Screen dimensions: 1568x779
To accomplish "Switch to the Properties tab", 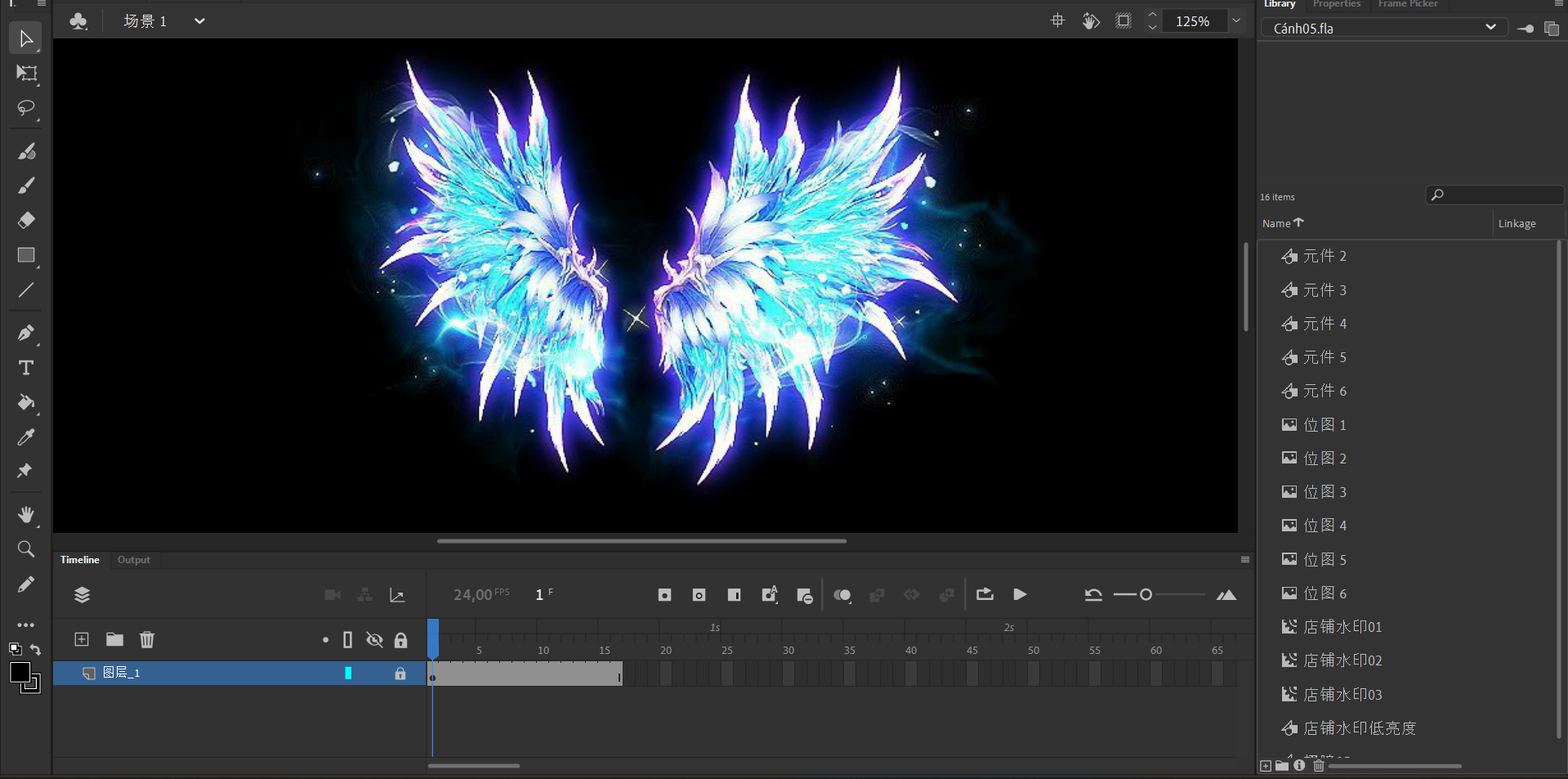I will pyautogui.click(x=1336, y=4).
